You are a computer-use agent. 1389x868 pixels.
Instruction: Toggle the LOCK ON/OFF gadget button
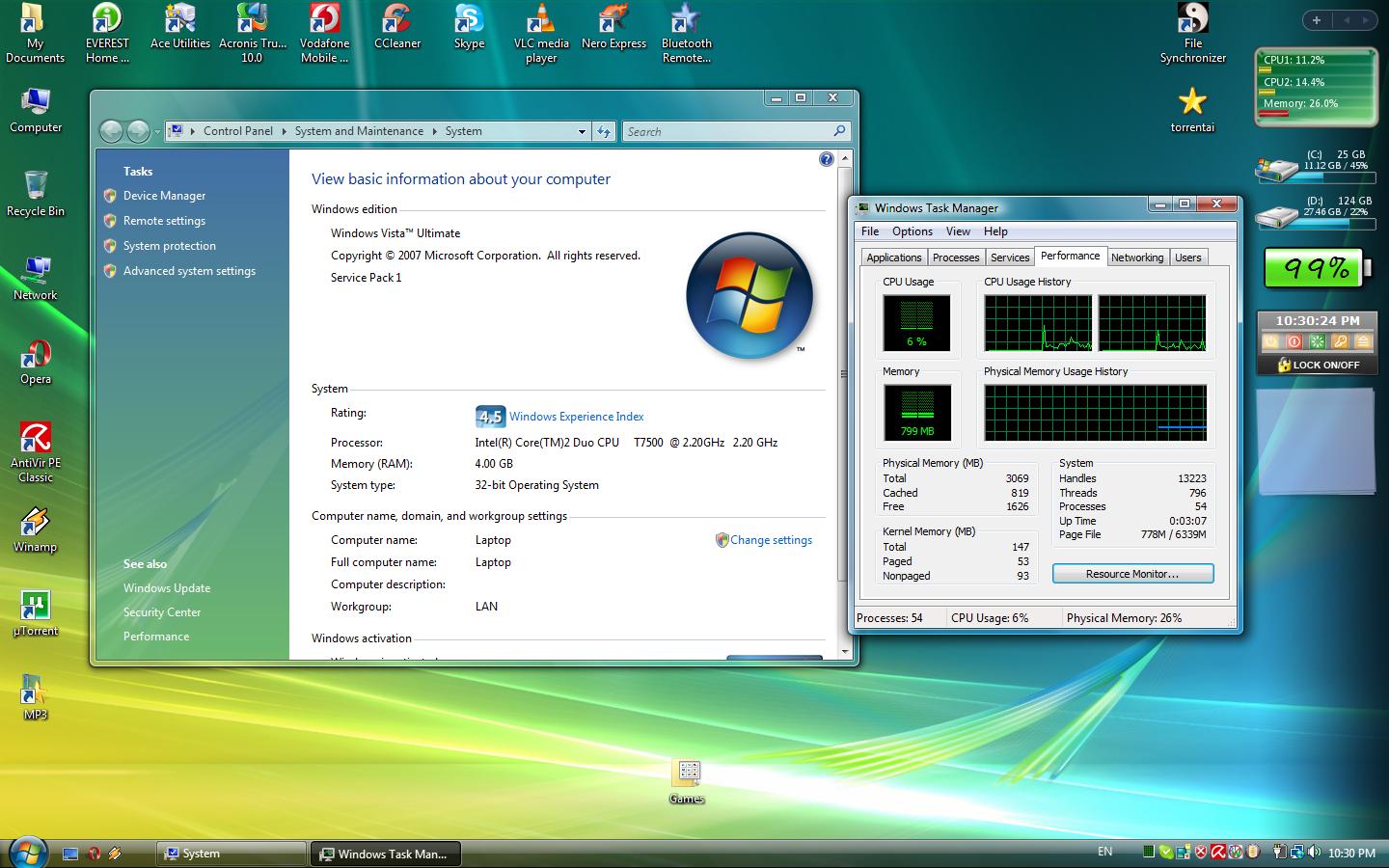click(x=1318, y=365)
